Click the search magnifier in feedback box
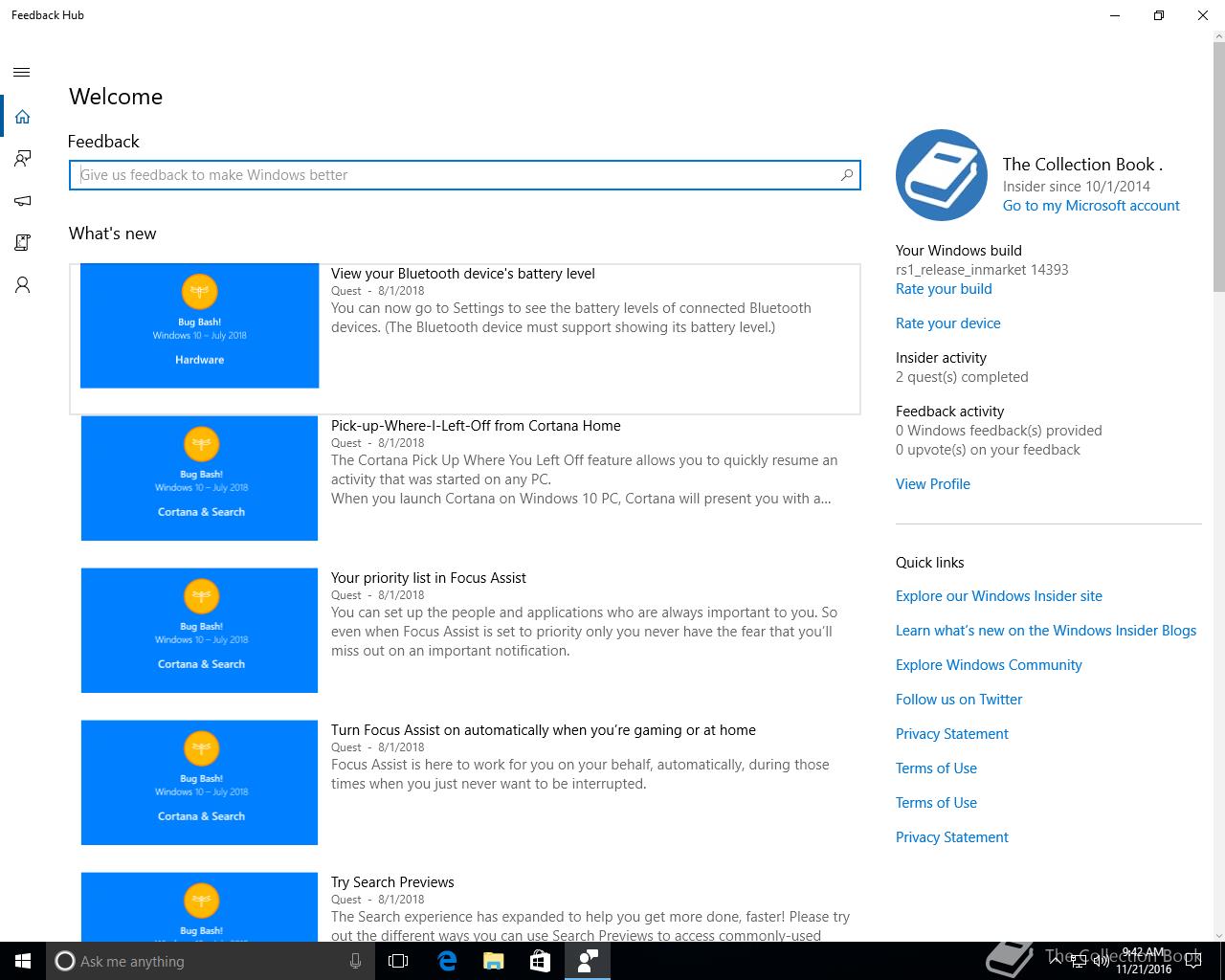 846,175
